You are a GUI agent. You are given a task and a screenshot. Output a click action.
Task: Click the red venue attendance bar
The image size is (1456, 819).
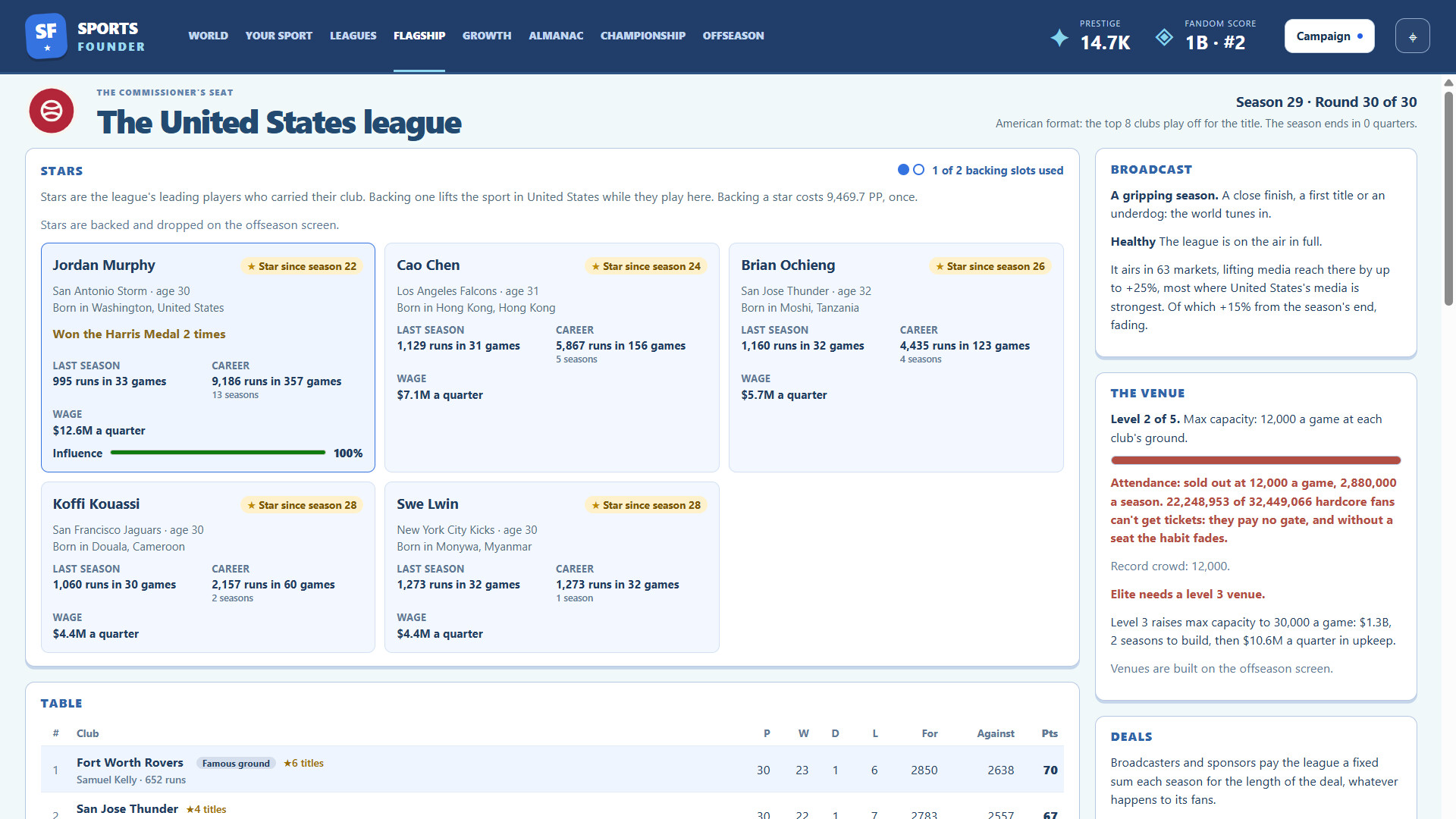1255,460
